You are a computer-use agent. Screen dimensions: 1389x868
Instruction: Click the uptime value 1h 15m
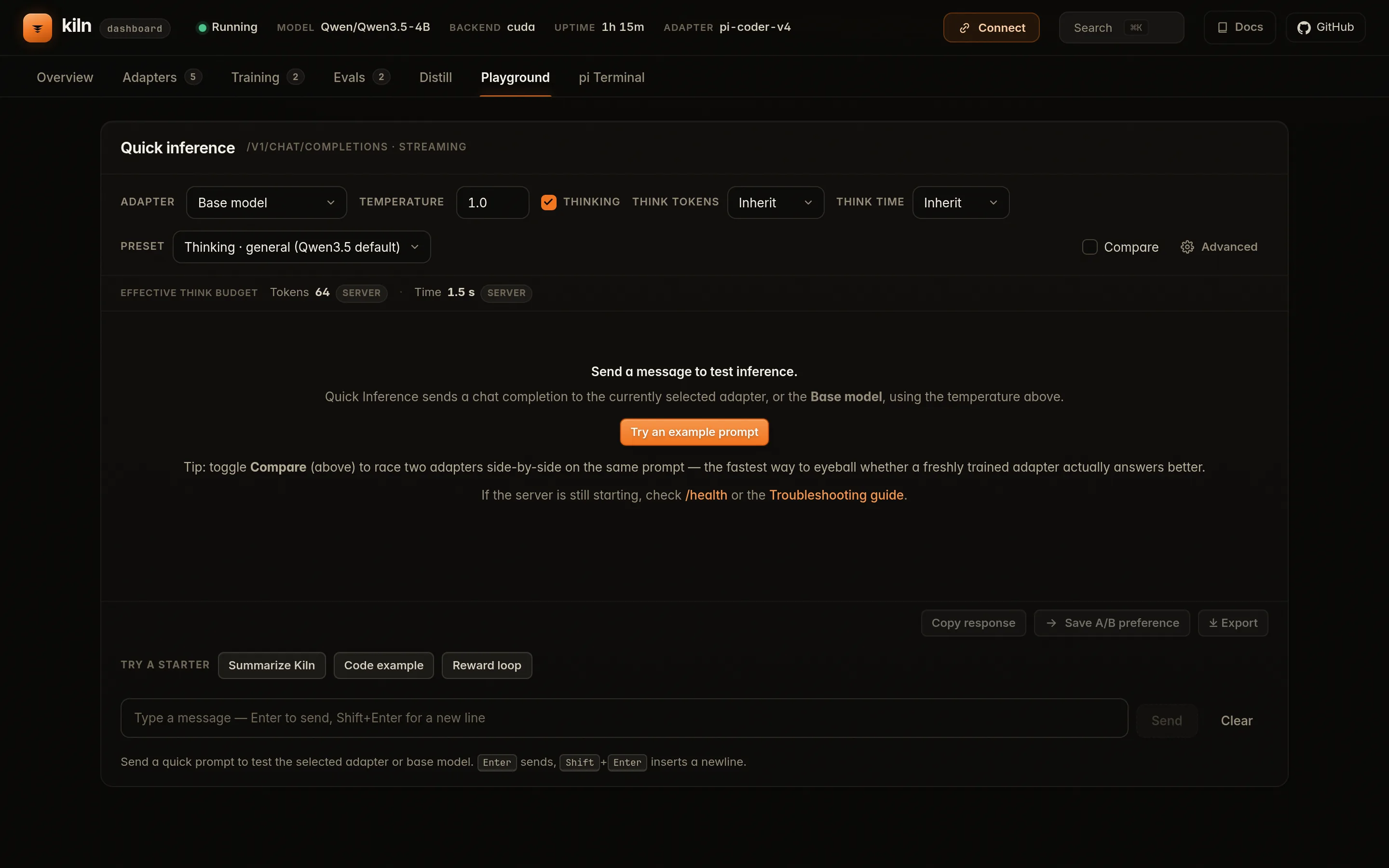(623, 27)
